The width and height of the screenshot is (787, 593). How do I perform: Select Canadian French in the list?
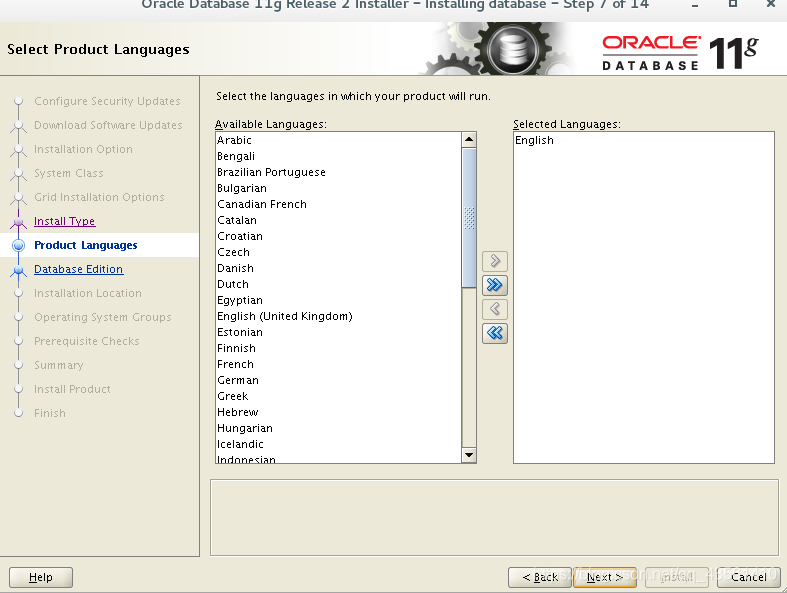pos(338,204)
